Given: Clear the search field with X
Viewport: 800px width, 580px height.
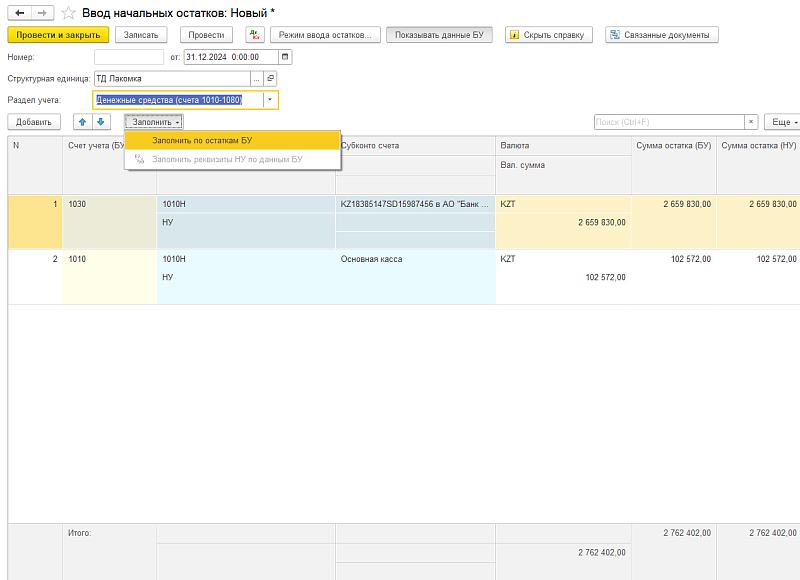Looking at the screenshot, I should (750, 122).
